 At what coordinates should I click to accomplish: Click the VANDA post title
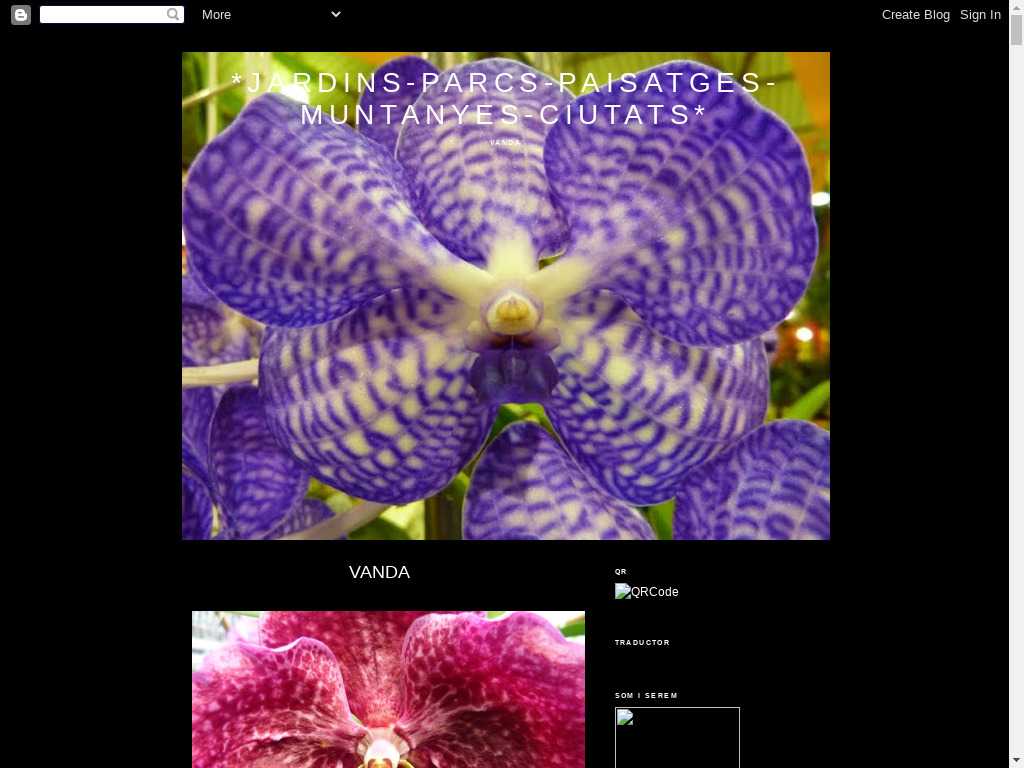click(x=379, y=572)
